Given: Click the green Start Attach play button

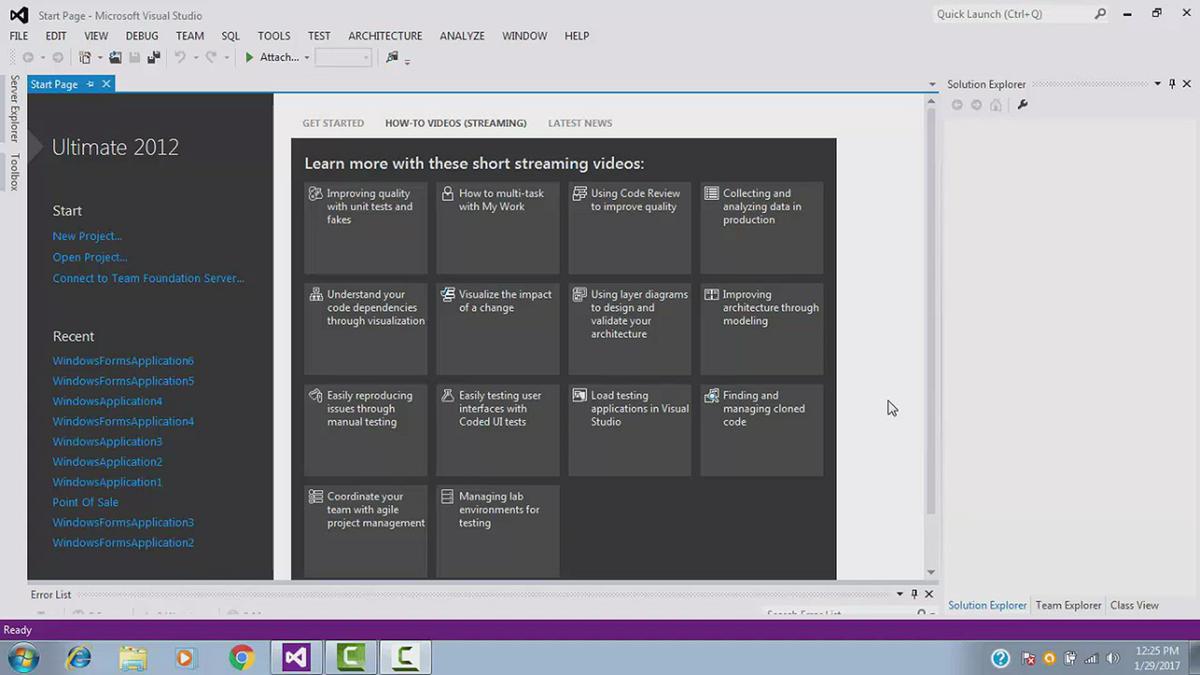Looking at the screenshot, I should [250, 58].
